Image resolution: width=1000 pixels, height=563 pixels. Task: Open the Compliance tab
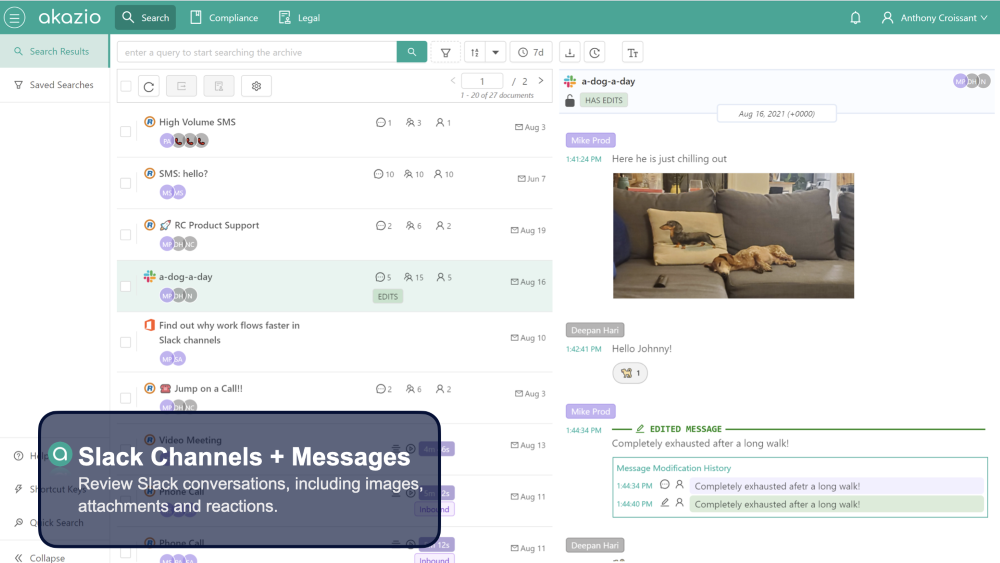(x=224, y=18)
